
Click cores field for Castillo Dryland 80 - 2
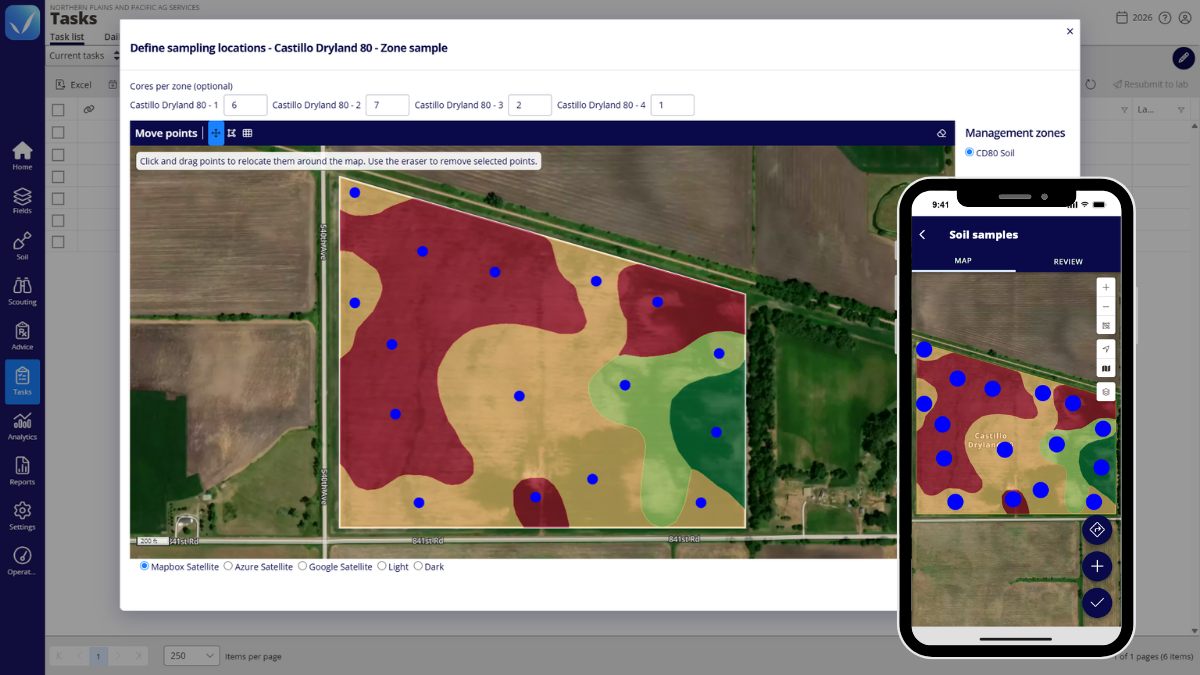388,105
